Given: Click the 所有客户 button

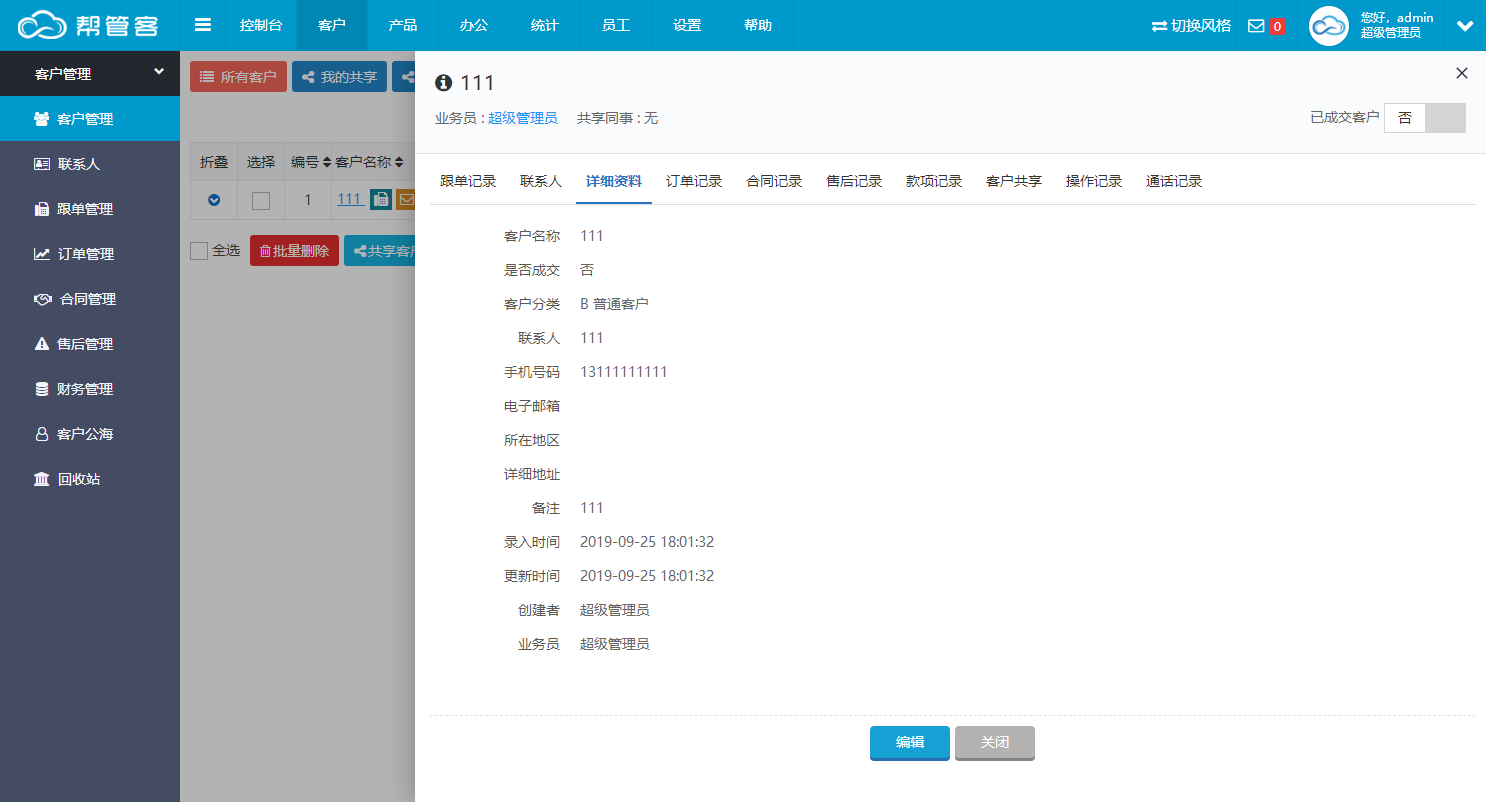Looking at the screenshot, I should click(238, 77).
